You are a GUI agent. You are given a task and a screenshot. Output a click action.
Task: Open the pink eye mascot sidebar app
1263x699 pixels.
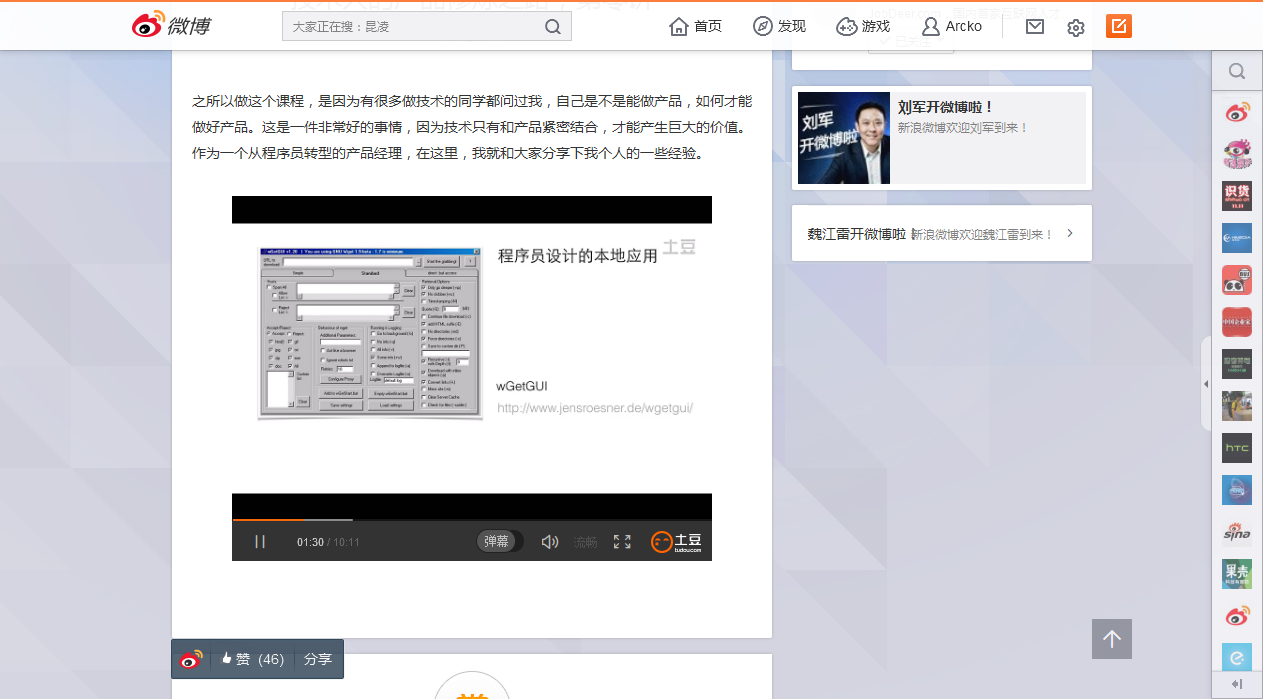(x=1237, y=154)
